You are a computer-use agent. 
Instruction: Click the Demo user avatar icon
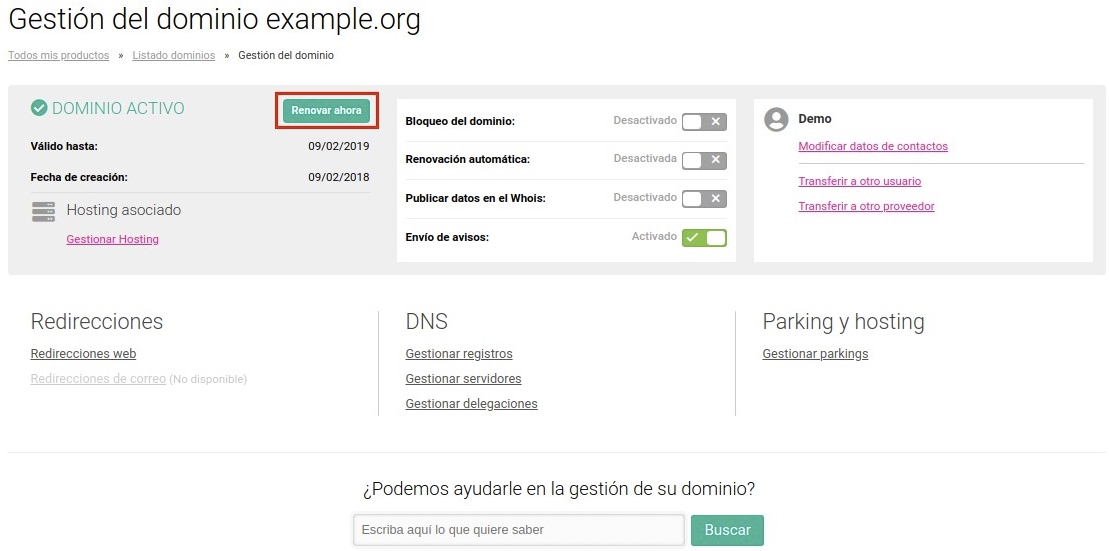coord(776,120)
